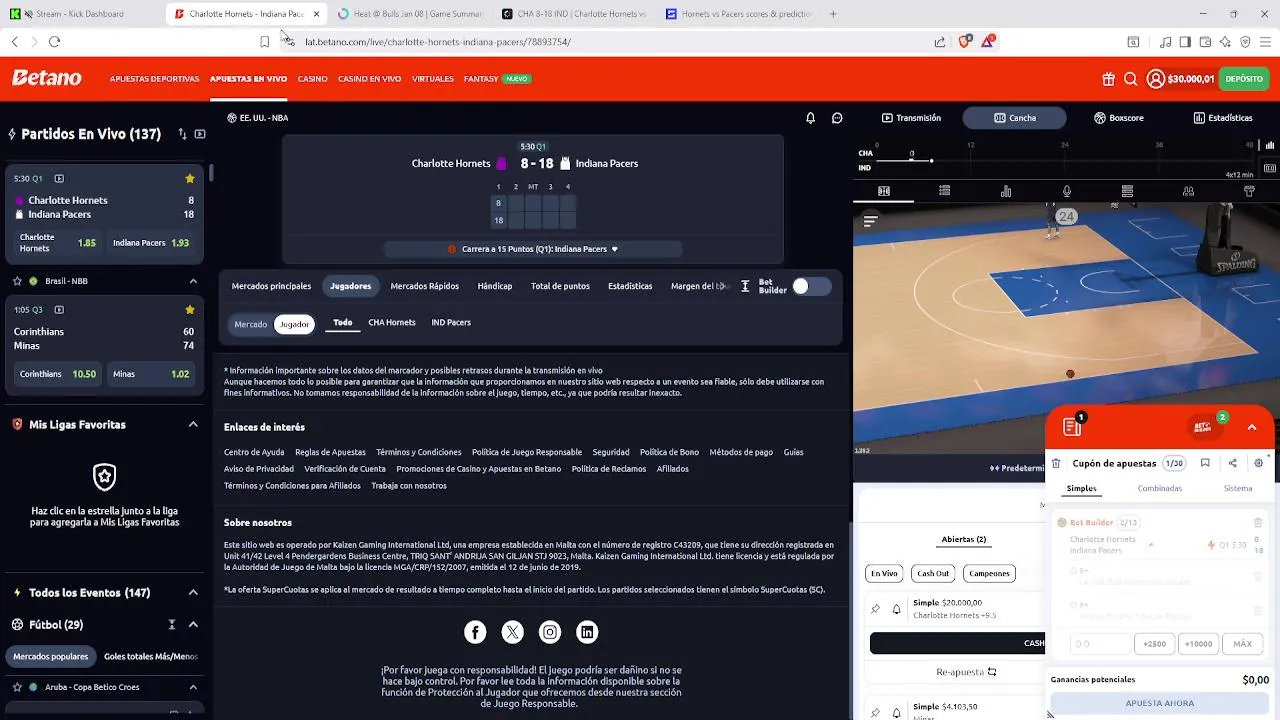Toggle the Bet Builder switch
Image resolution: width=1280 pixels, height=720 pixels.
[811, 286]
